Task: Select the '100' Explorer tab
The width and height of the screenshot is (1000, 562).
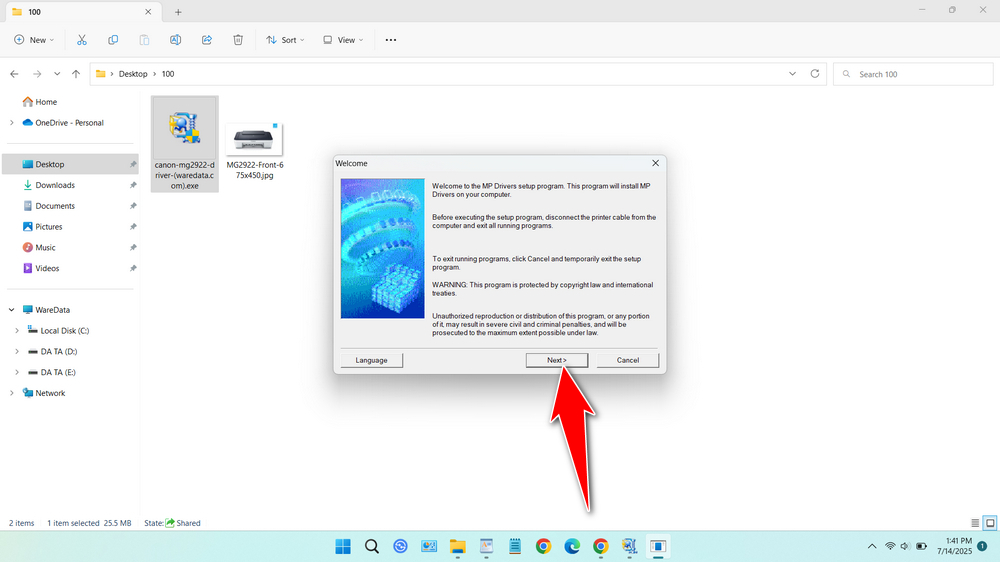Action: click(x=82, y=12)
